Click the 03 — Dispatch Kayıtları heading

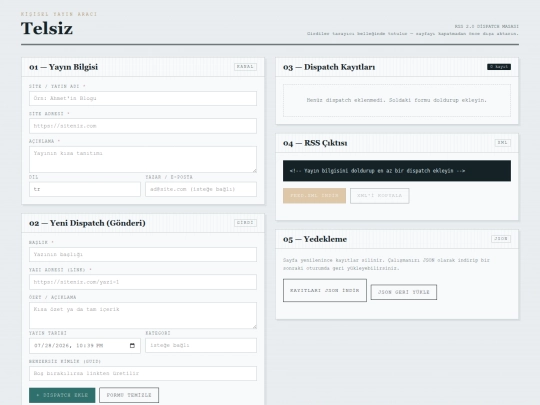tap(329, 67)
